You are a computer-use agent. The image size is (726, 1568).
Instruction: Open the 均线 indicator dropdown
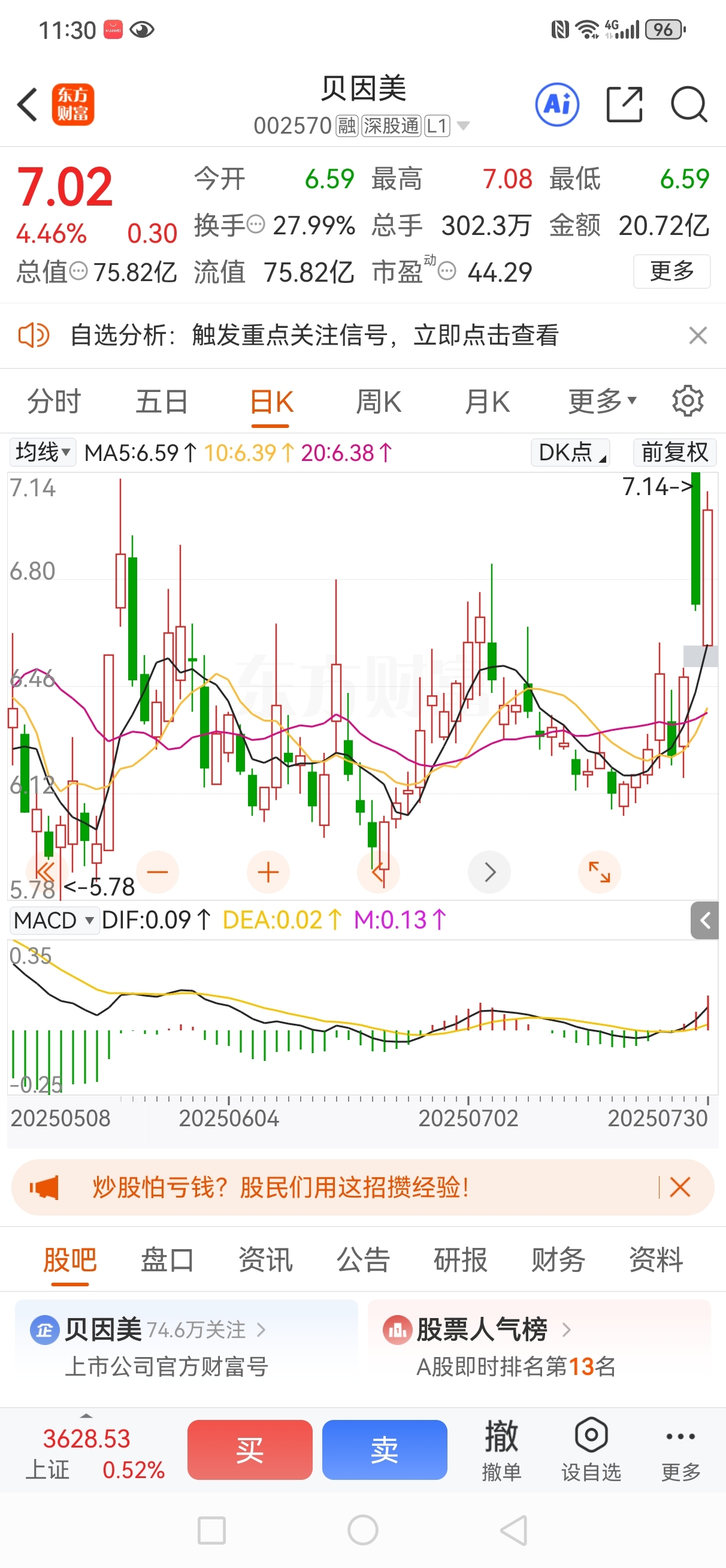pos(42,453)
